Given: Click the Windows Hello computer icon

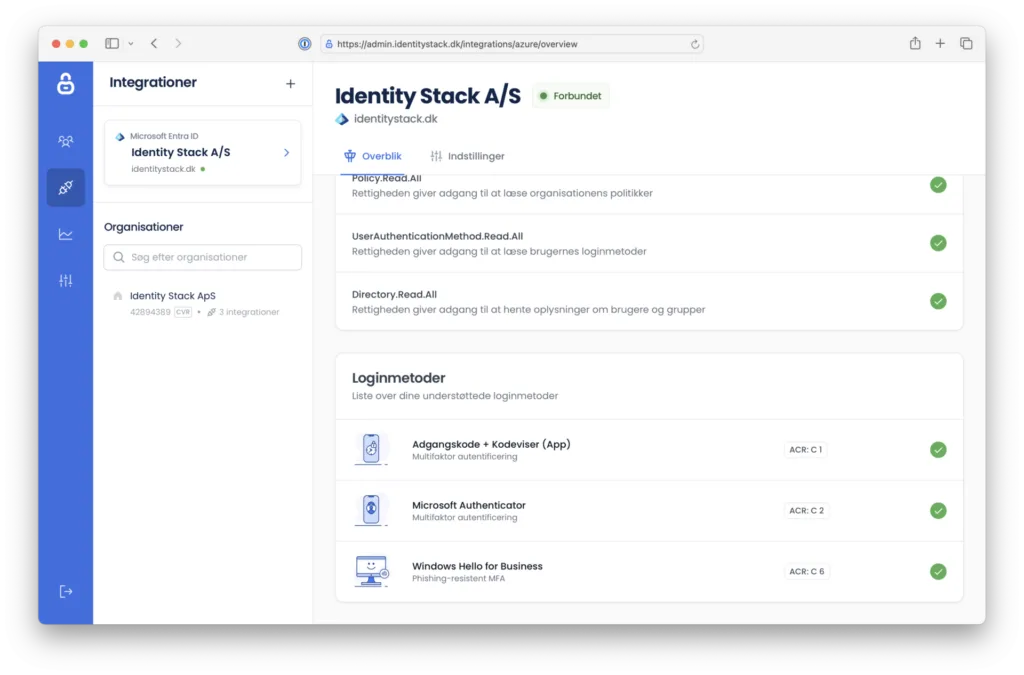Looking at the screenshot, I should [372, 571].
